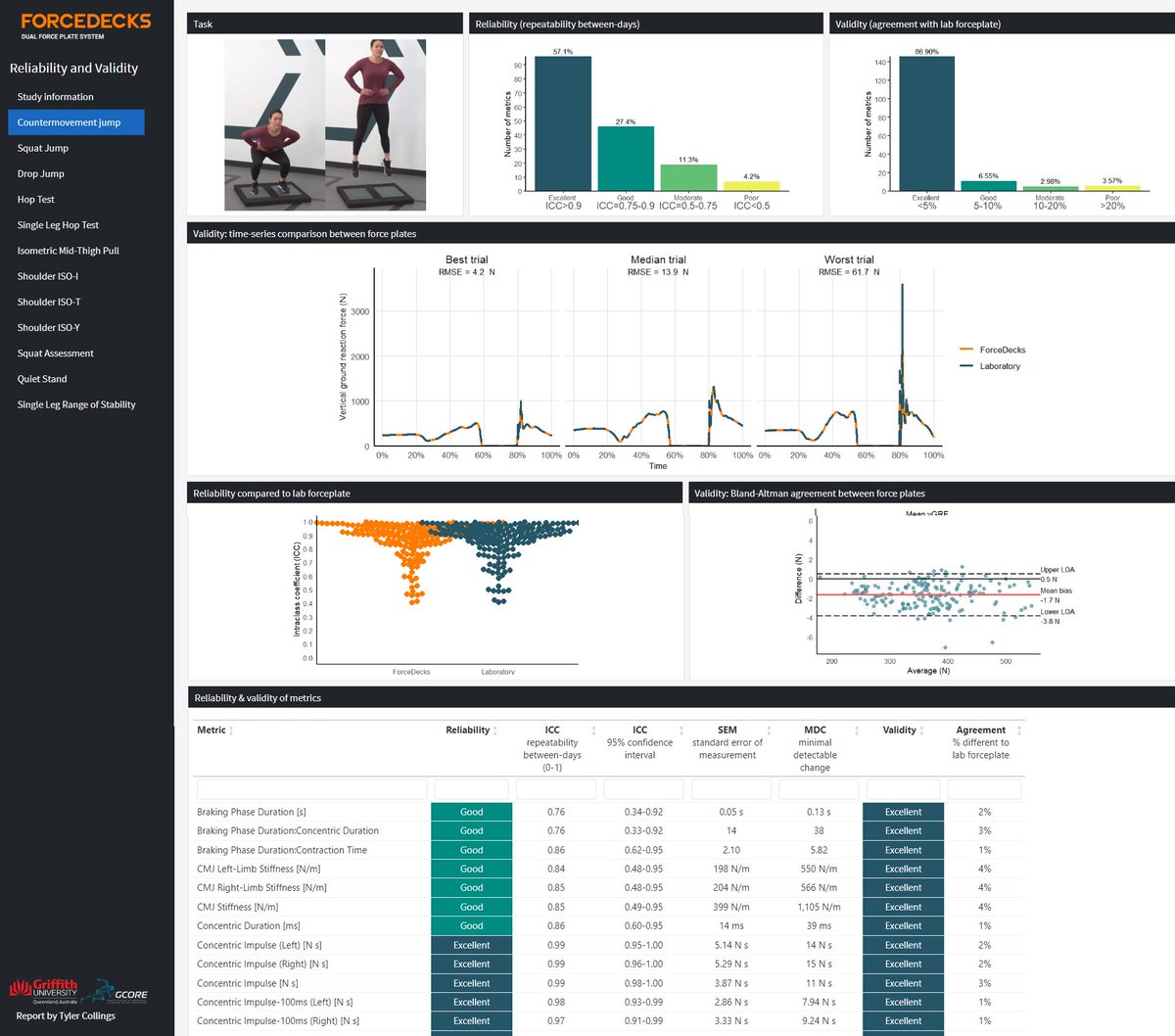Select Braking Phase Duration:Concentric Duration row
Image resolution: width=1175 pixels, height=1036 pixels.
click(x=609, y=830)
